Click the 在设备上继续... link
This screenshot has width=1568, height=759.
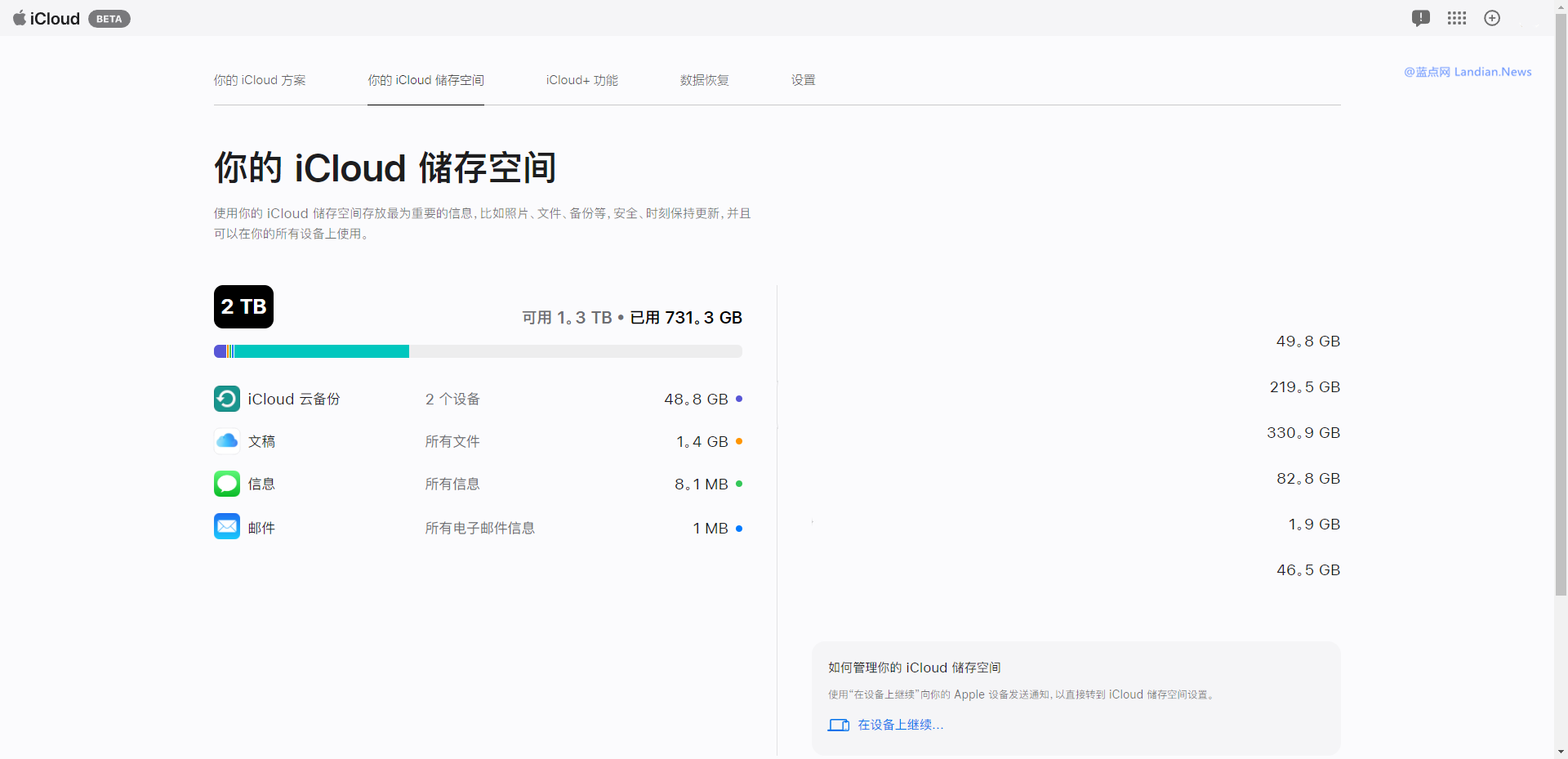coord(900,726)
